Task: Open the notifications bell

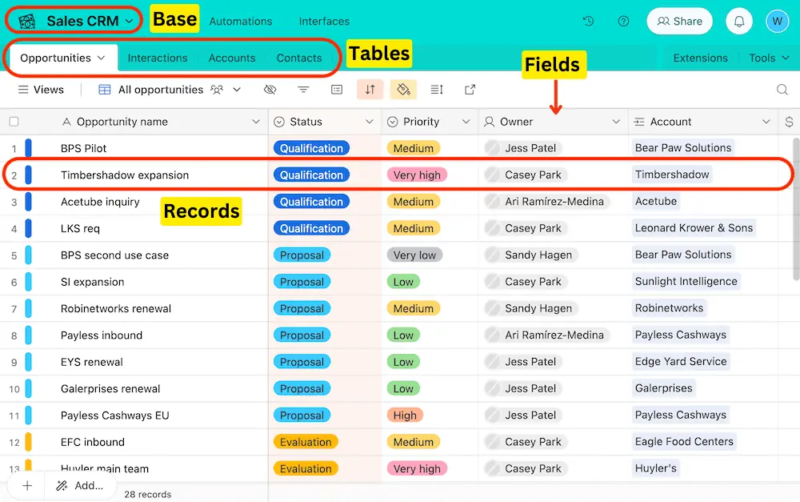Action: [x=739, y=21]
